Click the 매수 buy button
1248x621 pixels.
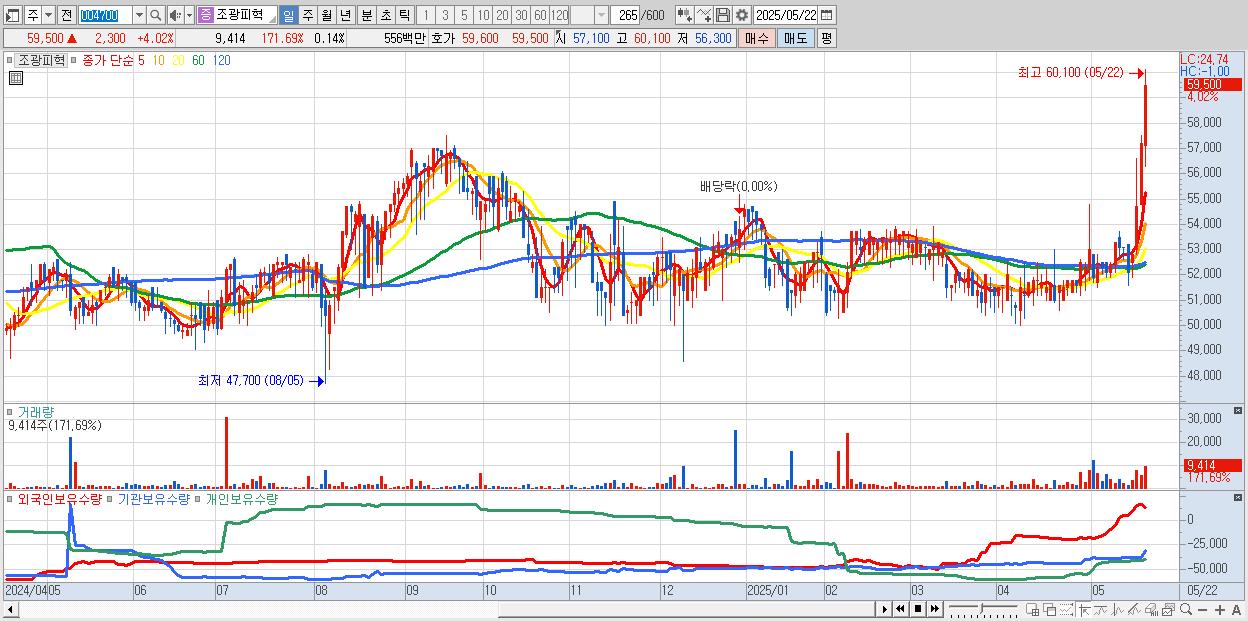(757, 38)
